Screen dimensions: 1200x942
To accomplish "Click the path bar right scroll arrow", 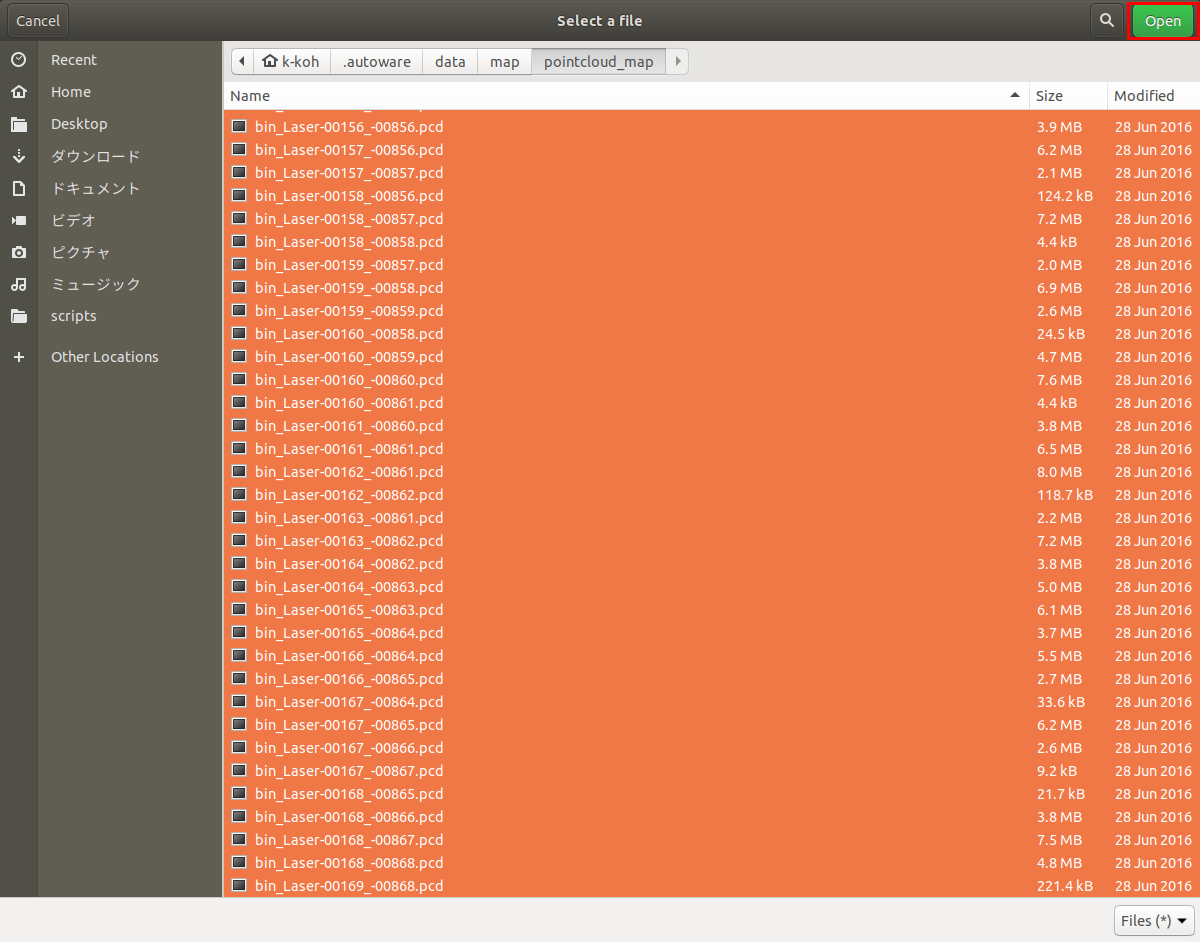I will coord(677,61).
